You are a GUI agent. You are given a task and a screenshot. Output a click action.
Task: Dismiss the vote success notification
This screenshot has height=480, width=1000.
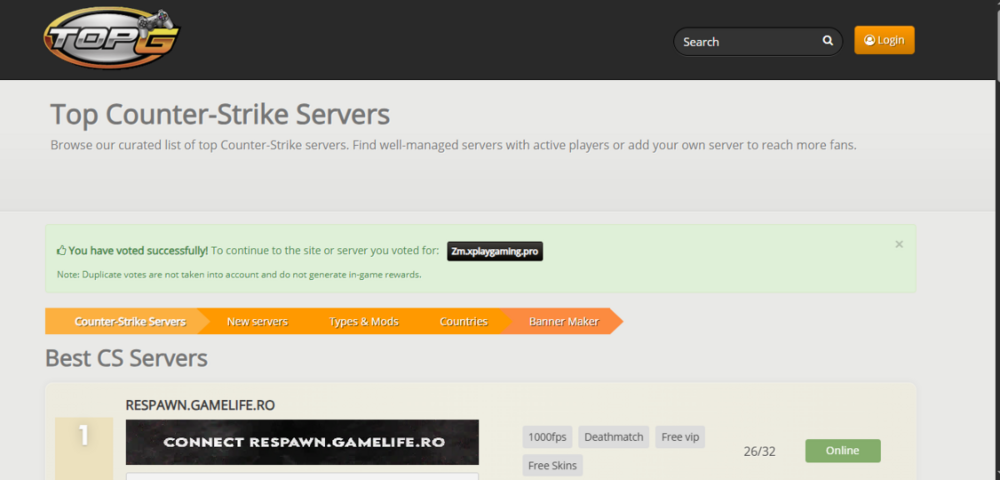click(x=898, y=244)
